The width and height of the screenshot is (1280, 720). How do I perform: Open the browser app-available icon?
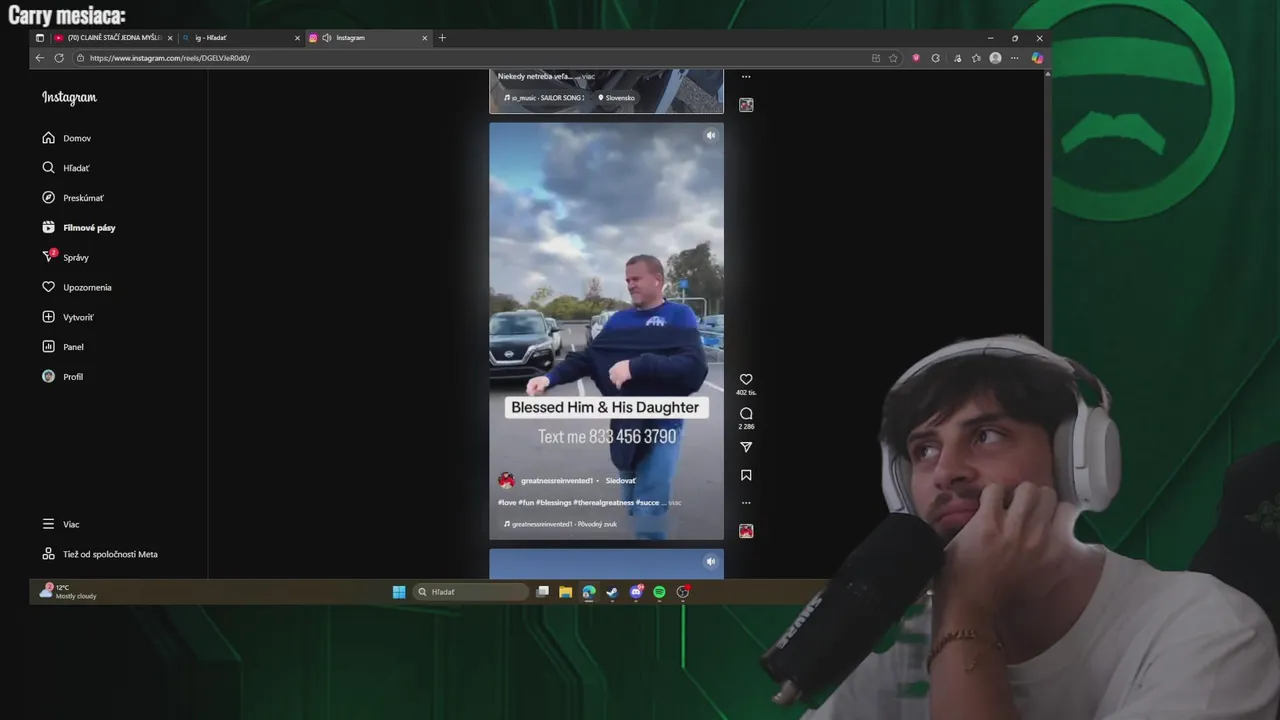tap(876, 58)
